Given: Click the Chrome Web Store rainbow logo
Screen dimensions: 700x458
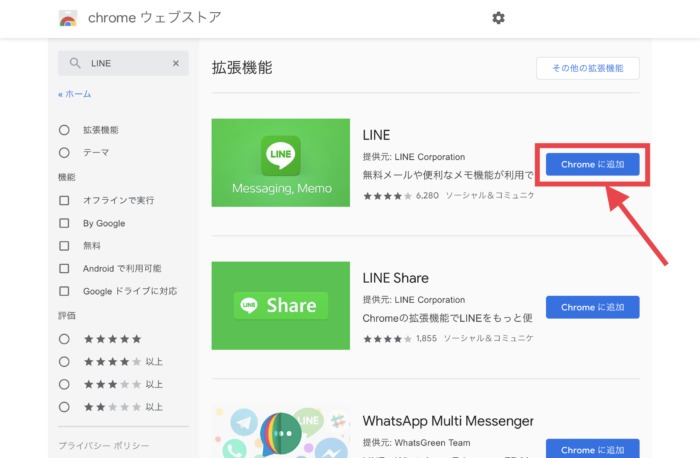Looking at the screenshot, I should pos(68,18).
